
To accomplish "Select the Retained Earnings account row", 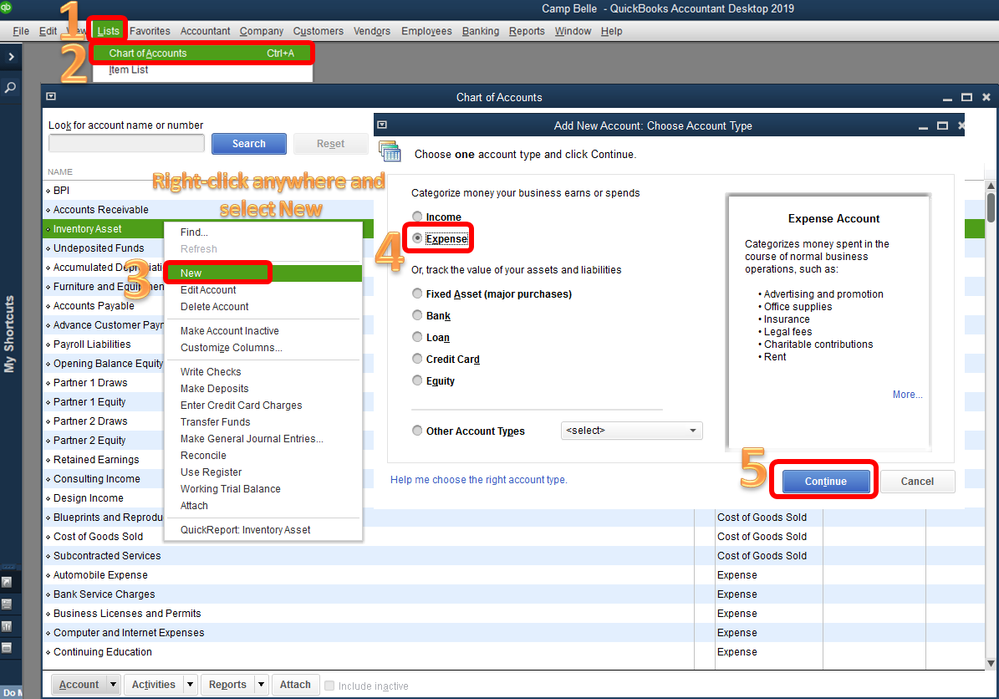I will tap(103, 459).
